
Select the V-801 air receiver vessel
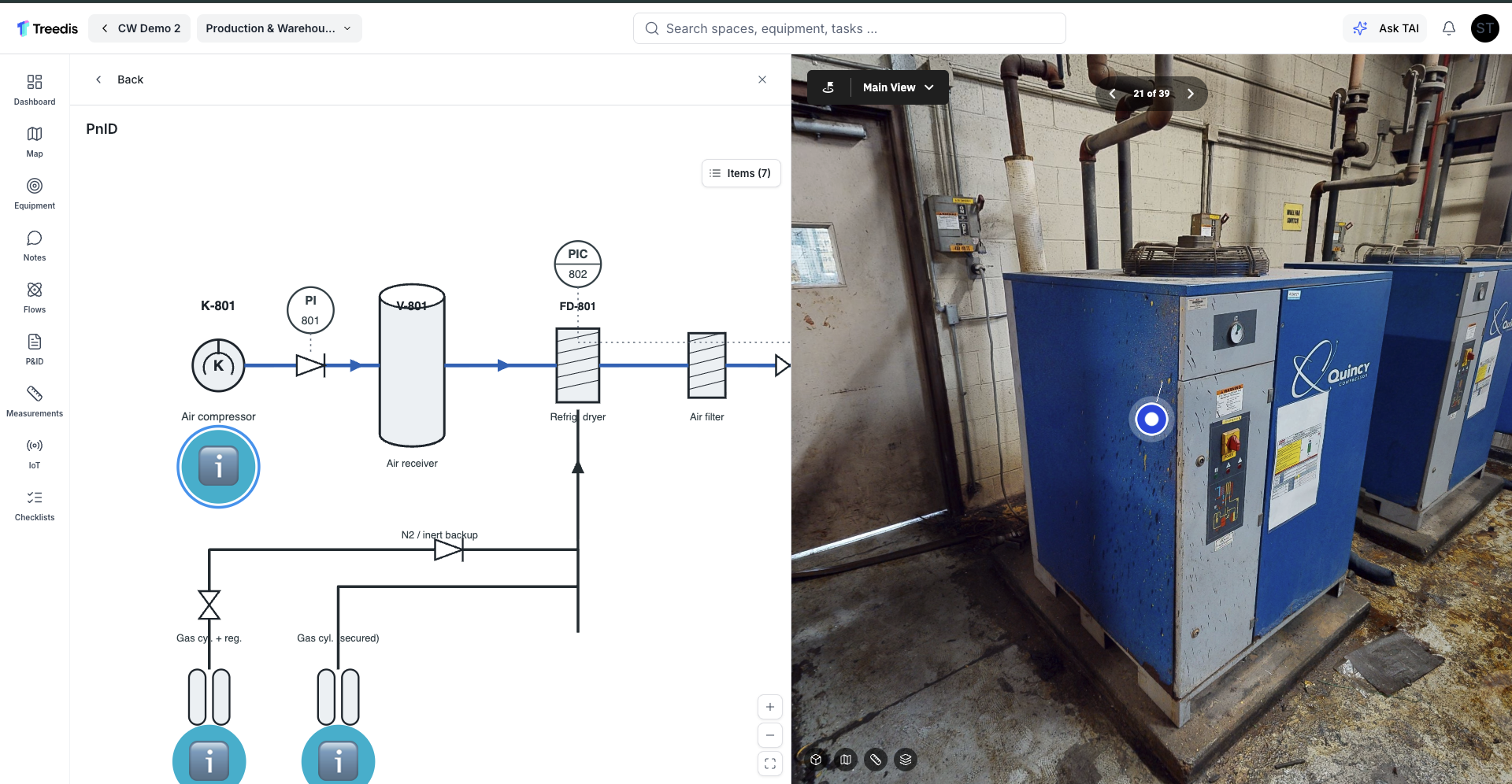(x=412, y=365)
